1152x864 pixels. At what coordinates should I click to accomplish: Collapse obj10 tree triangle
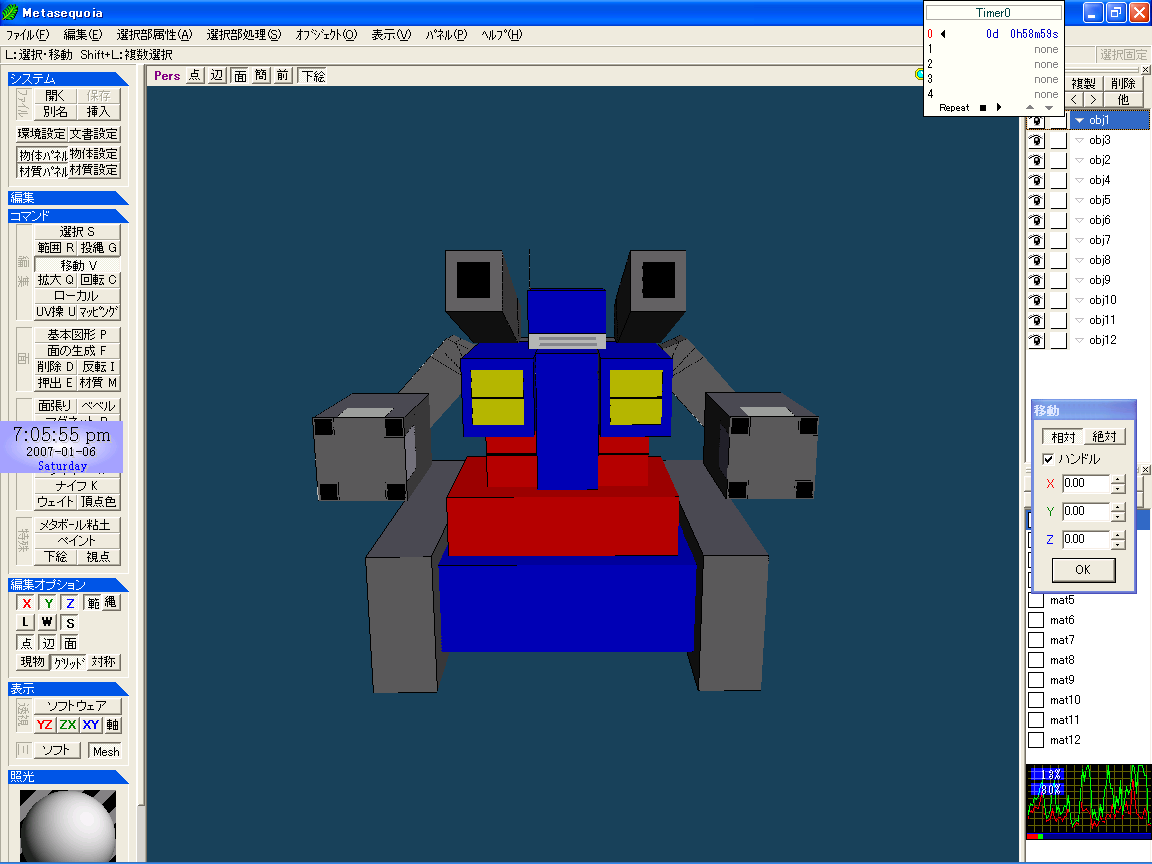click(1079, 300)
